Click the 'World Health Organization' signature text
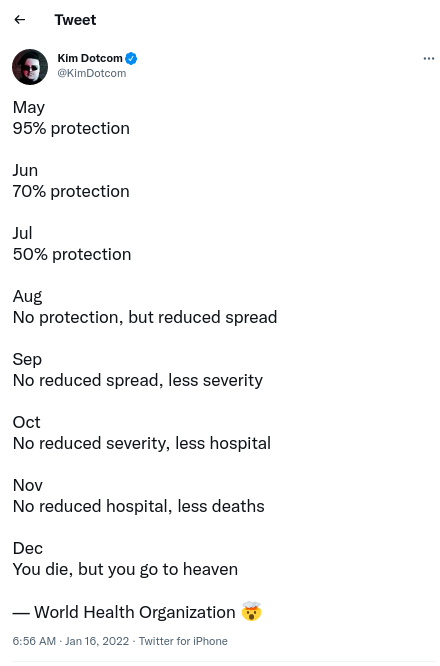 tap(135, 612)
